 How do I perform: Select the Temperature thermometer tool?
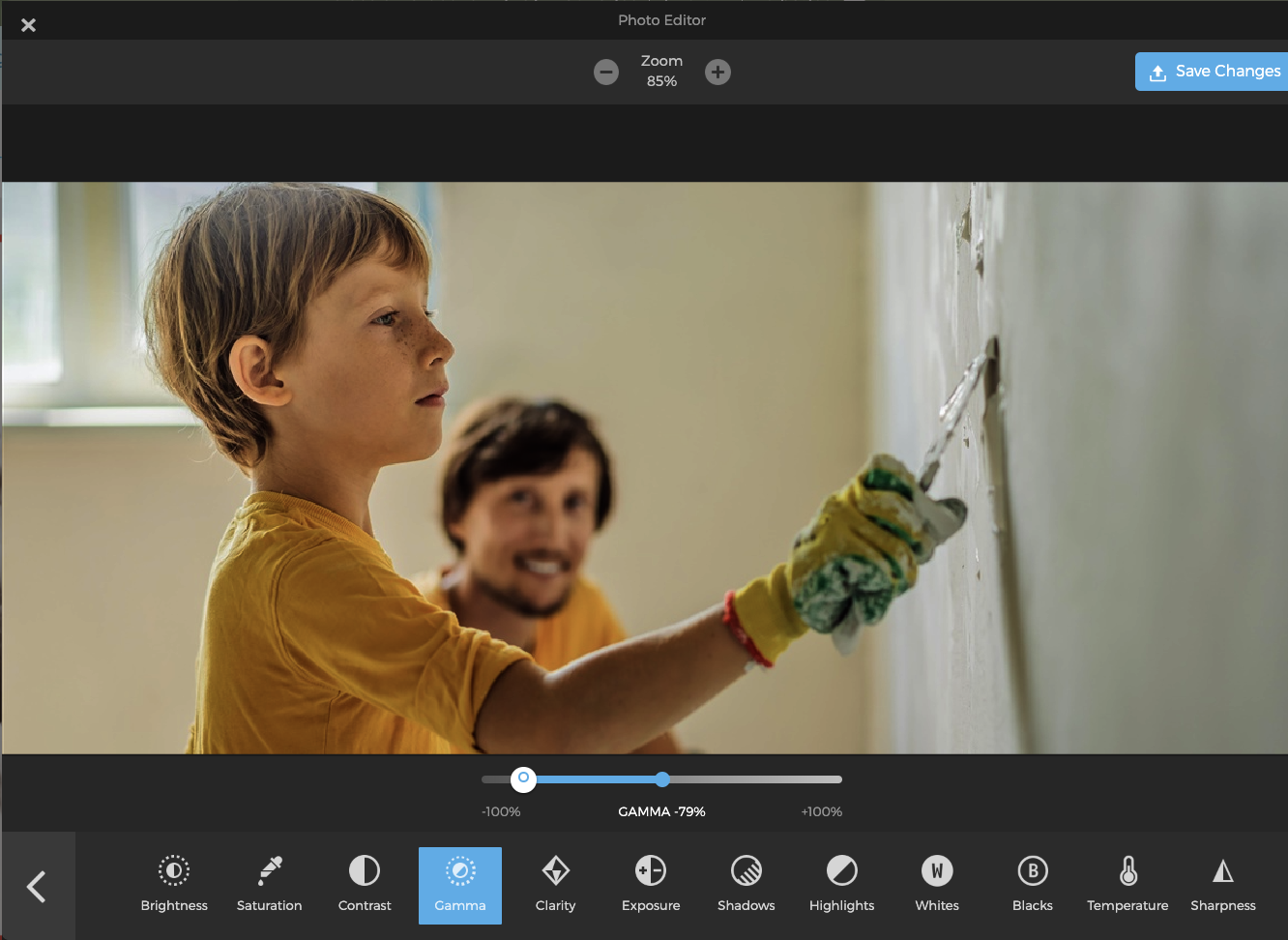1127,884
